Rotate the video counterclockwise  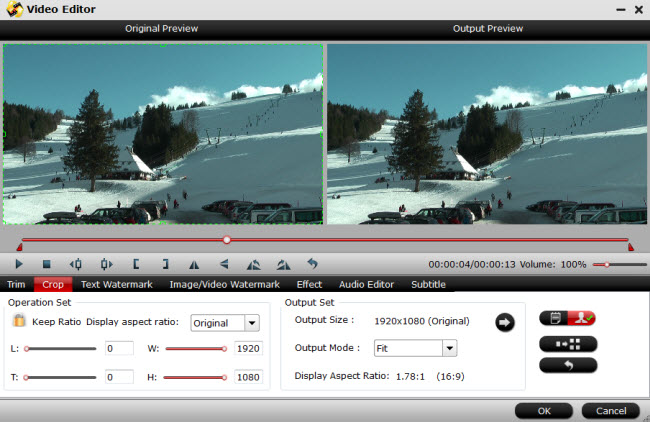[254, 264]
